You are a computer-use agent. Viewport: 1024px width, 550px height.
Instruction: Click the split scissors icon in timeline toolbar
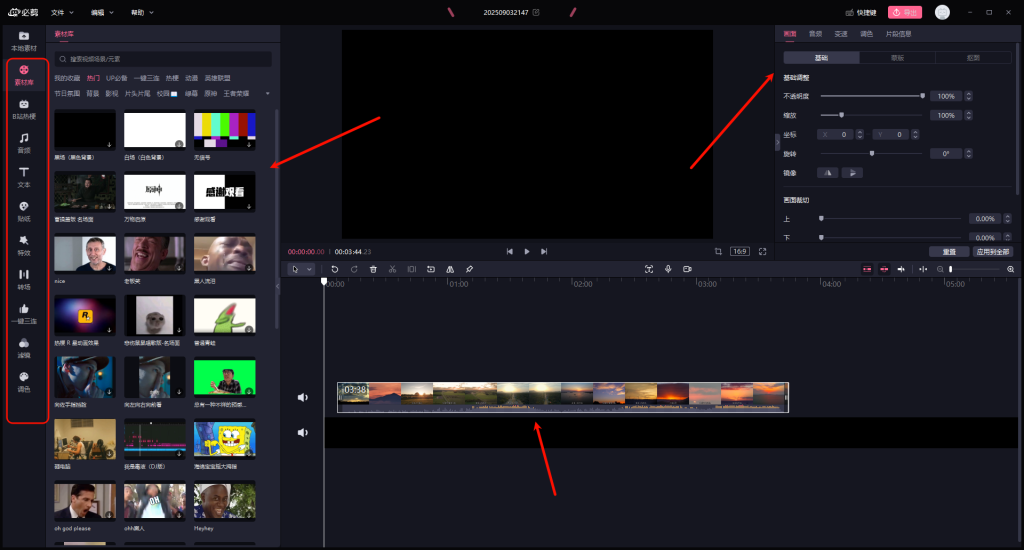tap(393, 269)
